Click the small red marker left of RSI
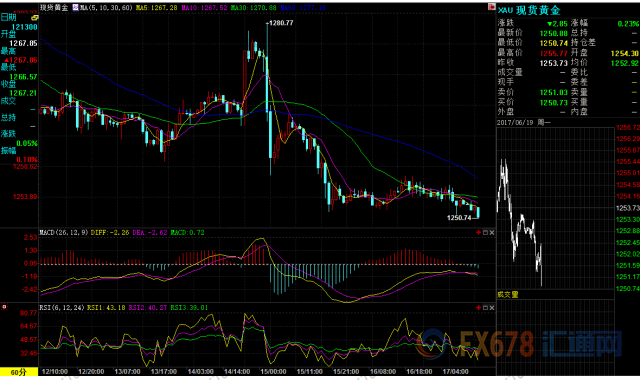The height and width of the screenshot is (380, 640). coord(4,307)
